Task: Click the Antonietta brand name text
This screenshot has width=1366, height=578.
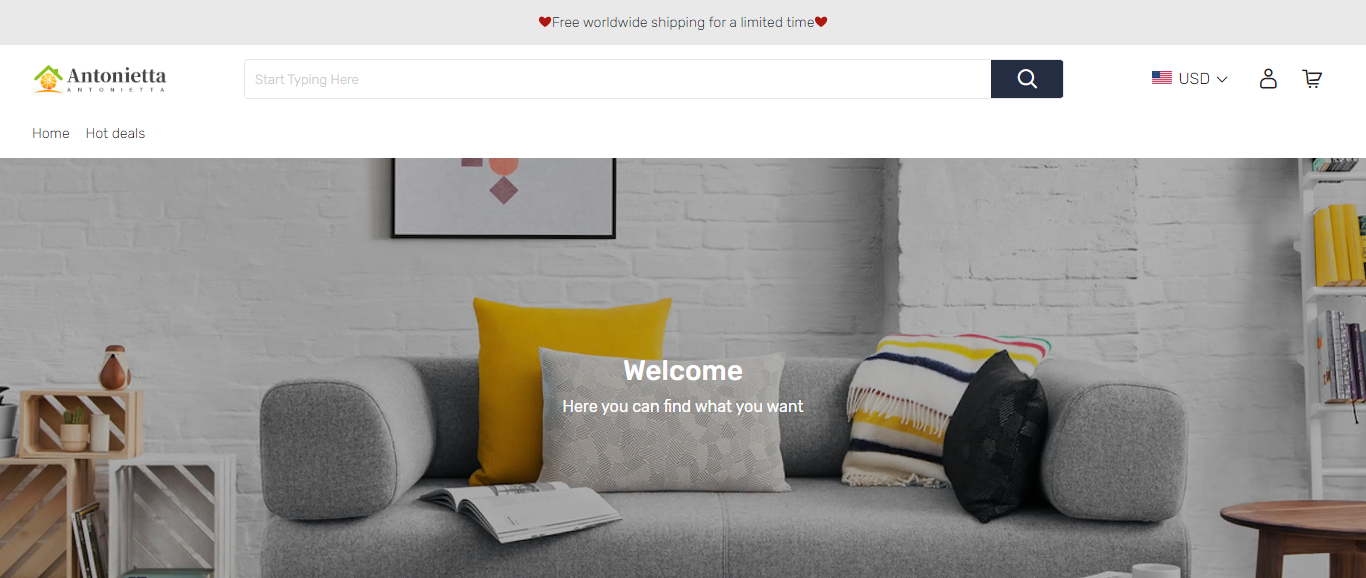Action: coord(117,76)
